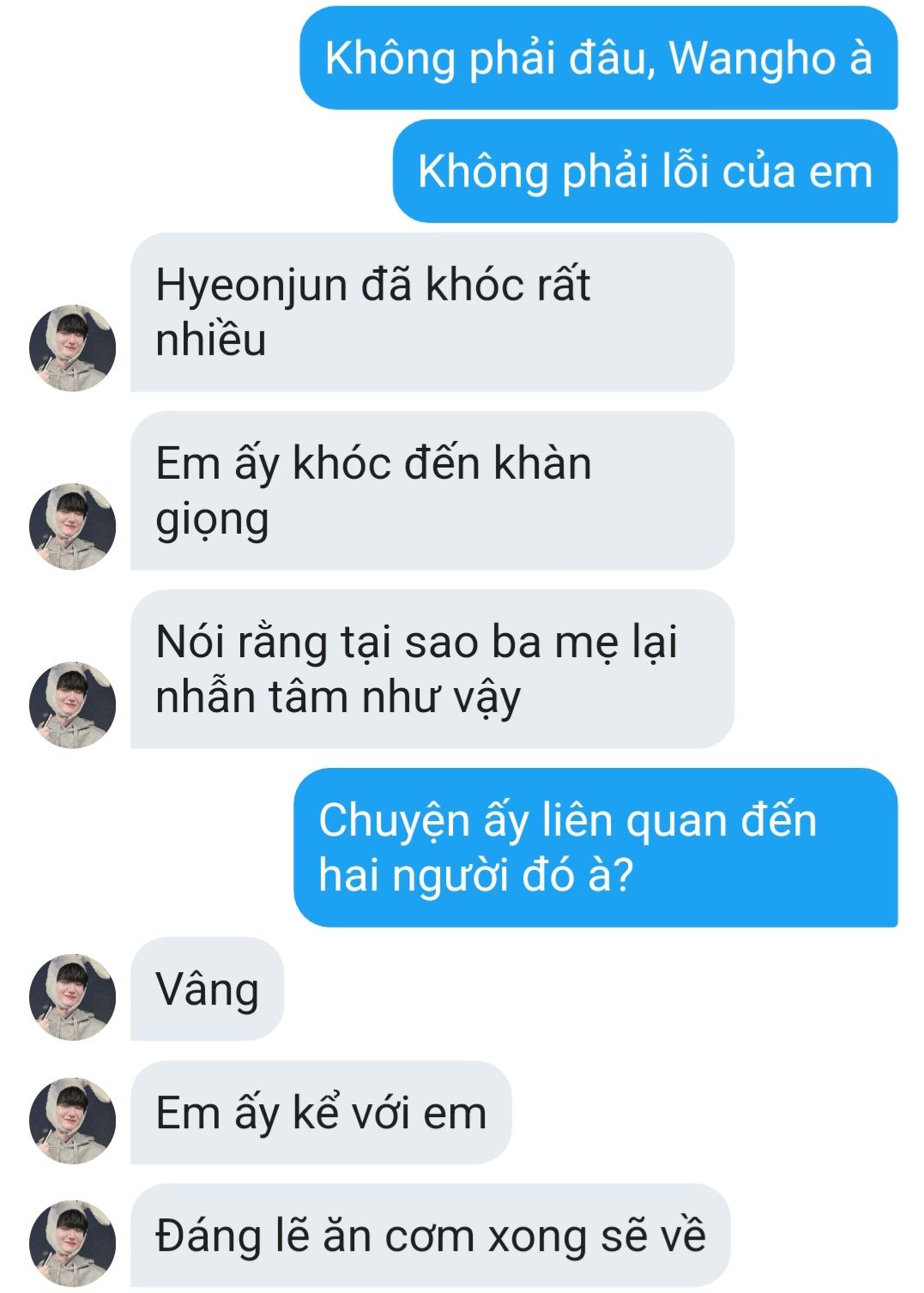Click the word "nhẫn tâm" in the message
The height and width of the screenshot is (1293, 924).
(x=251, y=697)
